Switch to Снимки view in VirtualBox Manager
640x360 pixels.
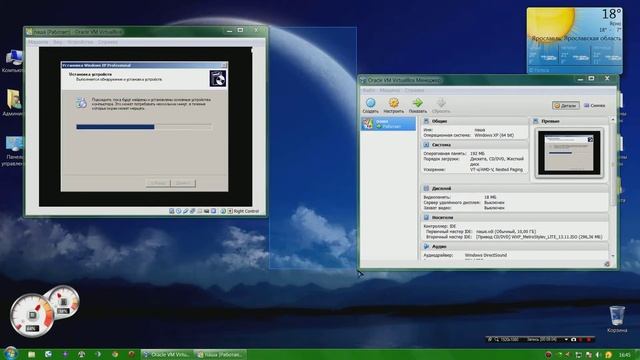(594, 105)
